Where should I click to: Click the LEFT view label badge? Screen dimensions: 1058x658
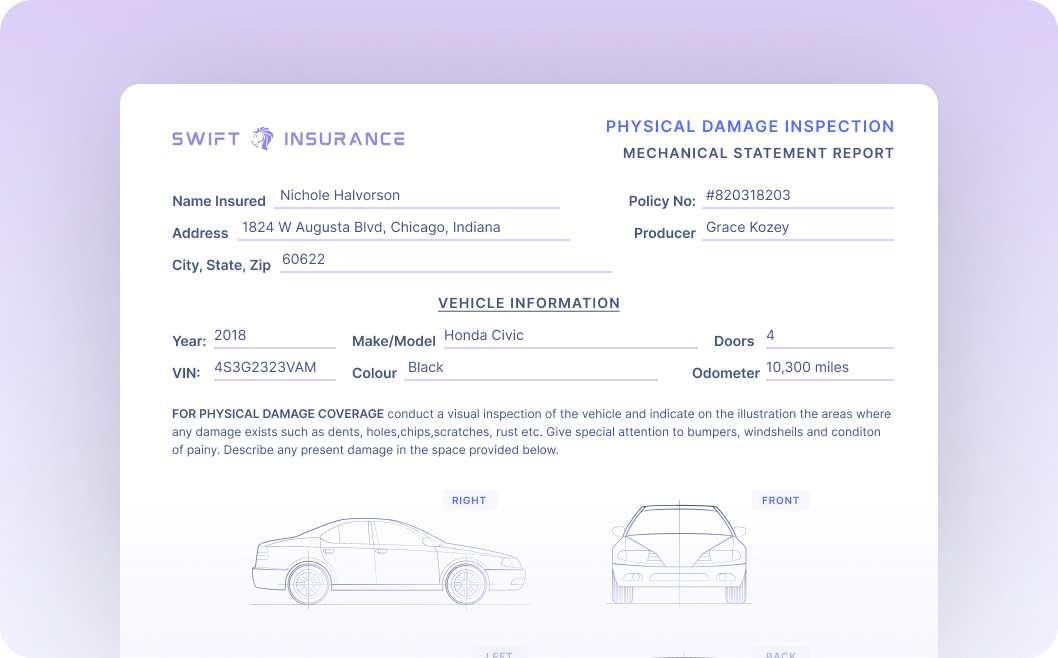[499, 653]
